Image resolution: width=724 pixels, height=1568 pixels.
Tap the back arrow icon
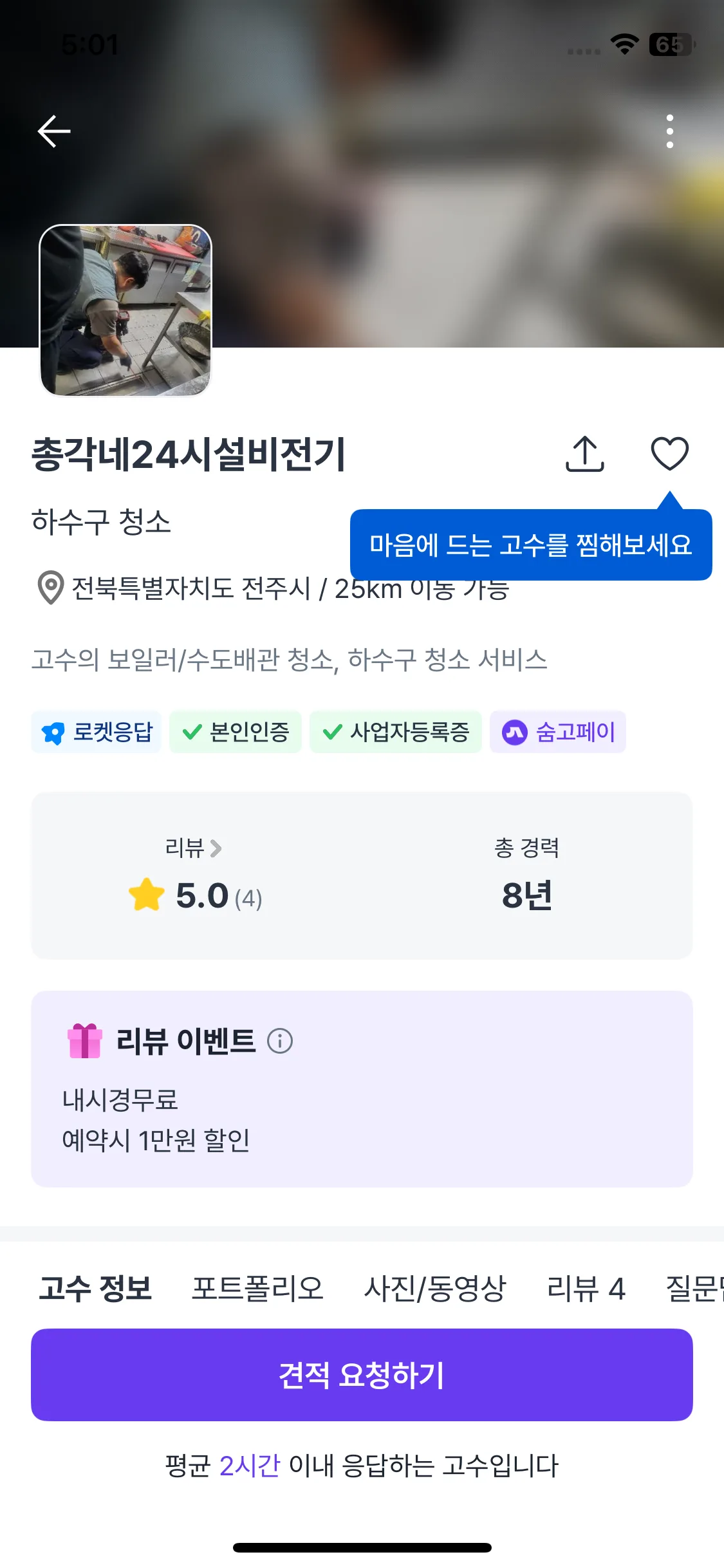click(54, 131)
